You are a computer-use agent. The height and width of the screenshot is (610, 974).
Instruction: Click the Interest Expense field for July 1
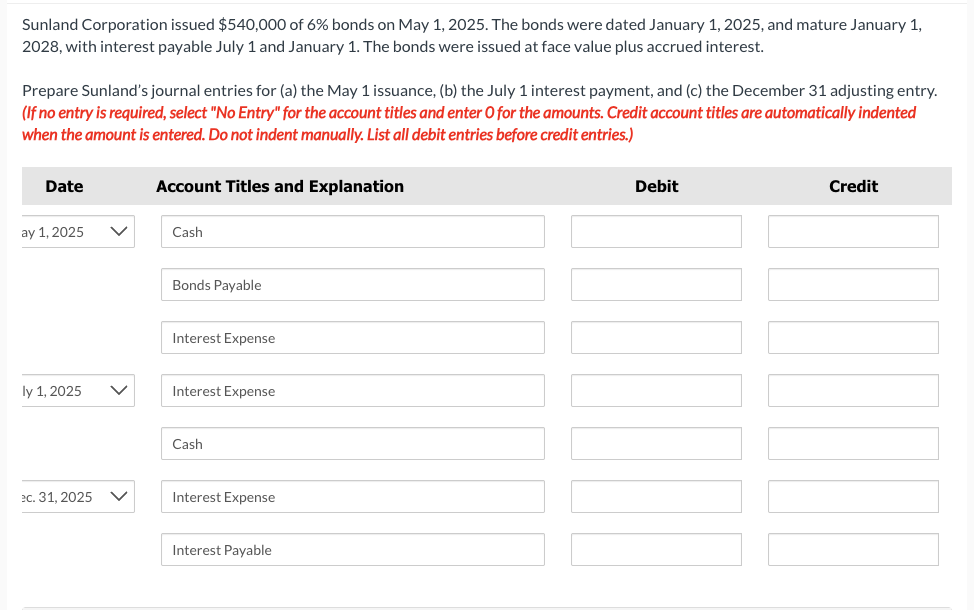(352, 390)
